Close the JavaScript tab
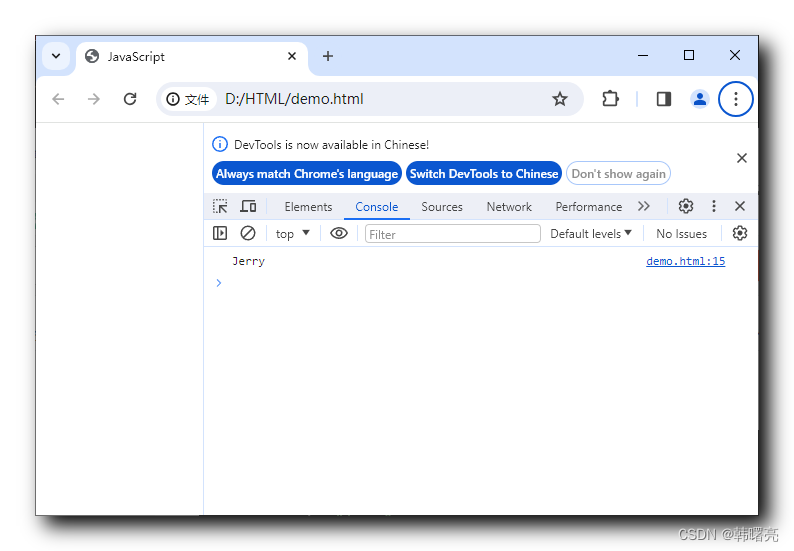The image size is (794, 551). click(x=292, y=56)
